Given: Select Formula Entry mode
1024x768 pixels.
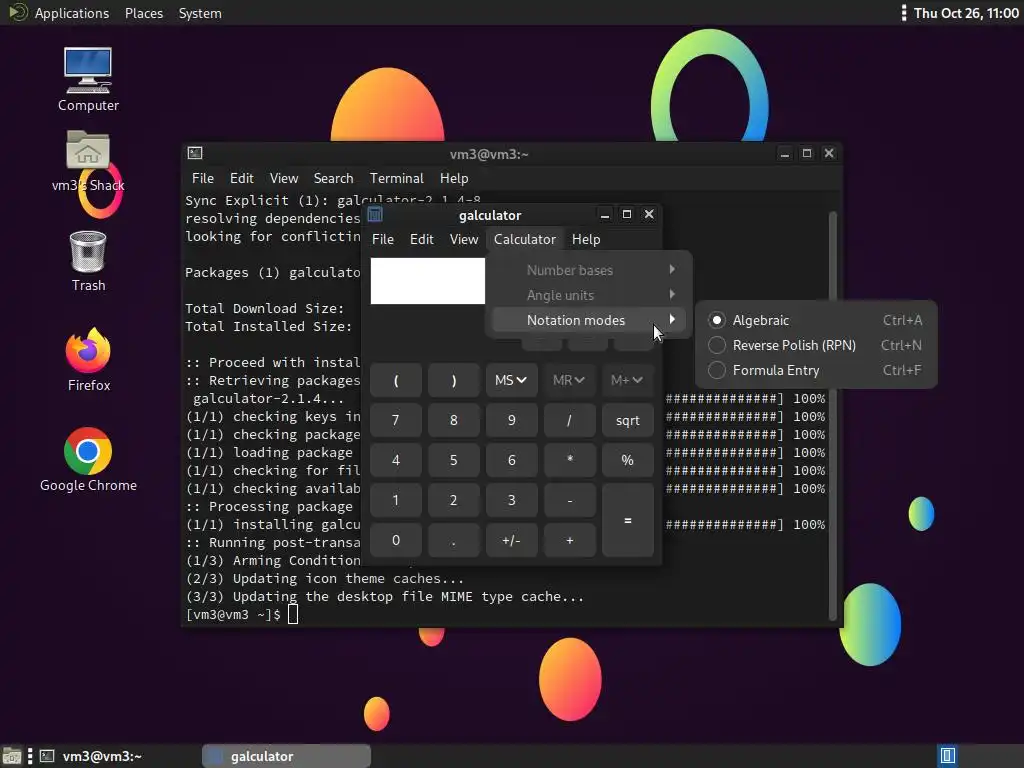Looking at the screenshot, I should pyautogui.click(x=816, y=370).
